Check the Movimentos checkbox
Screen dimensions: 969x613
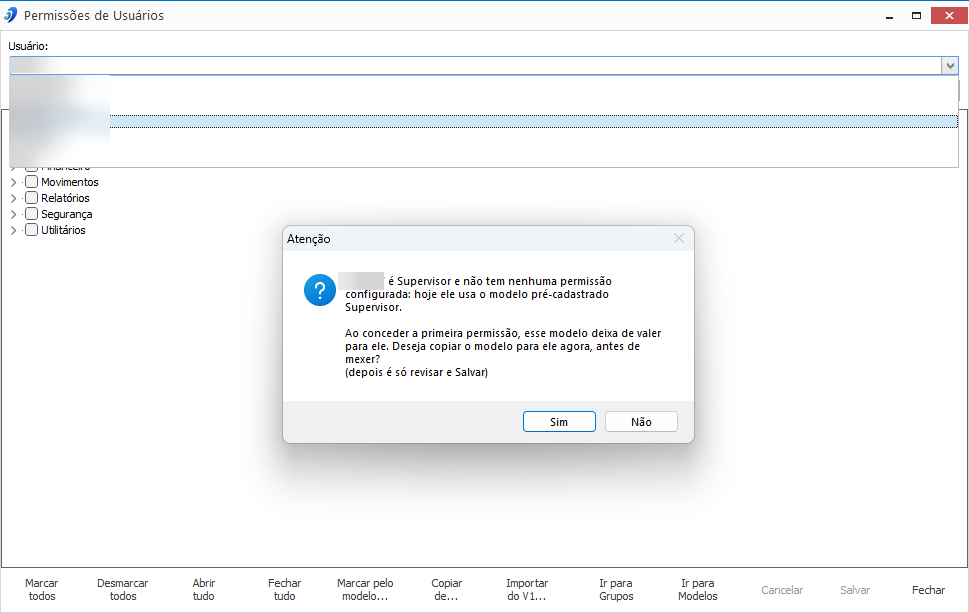click(x=32, y=182)
